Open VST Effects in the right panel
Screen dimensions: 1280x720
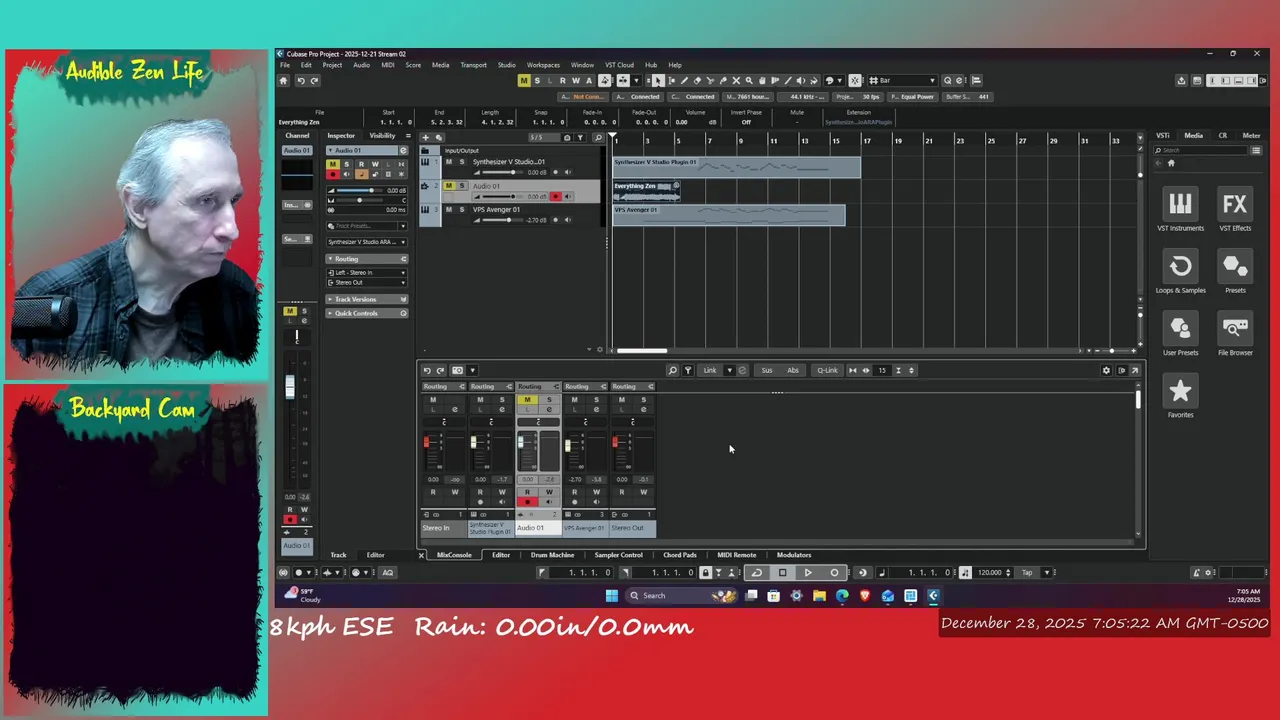pos(1235,210)
